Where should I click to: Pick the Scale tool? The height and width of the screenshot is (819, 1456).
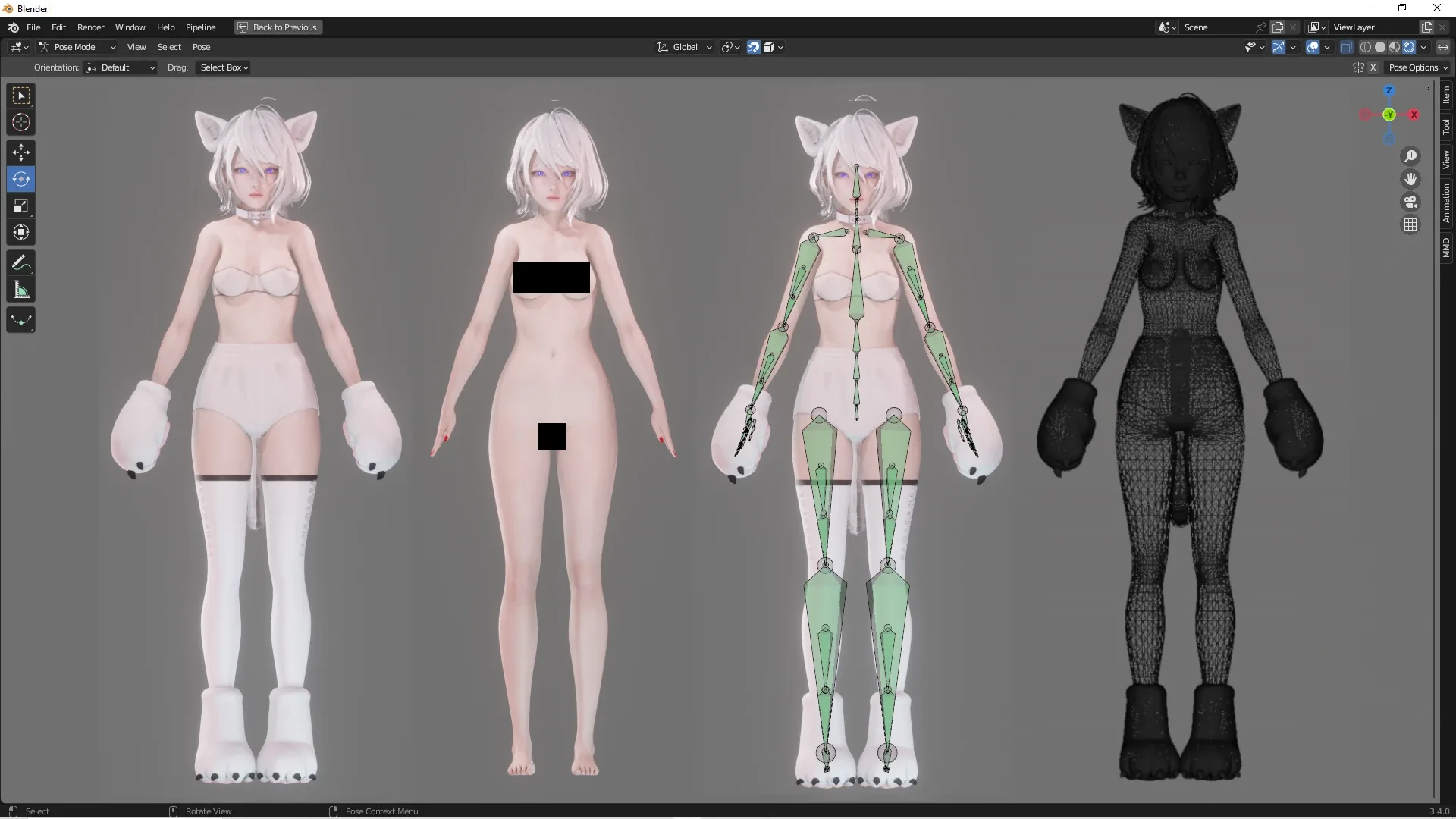(x=21, y=206)
